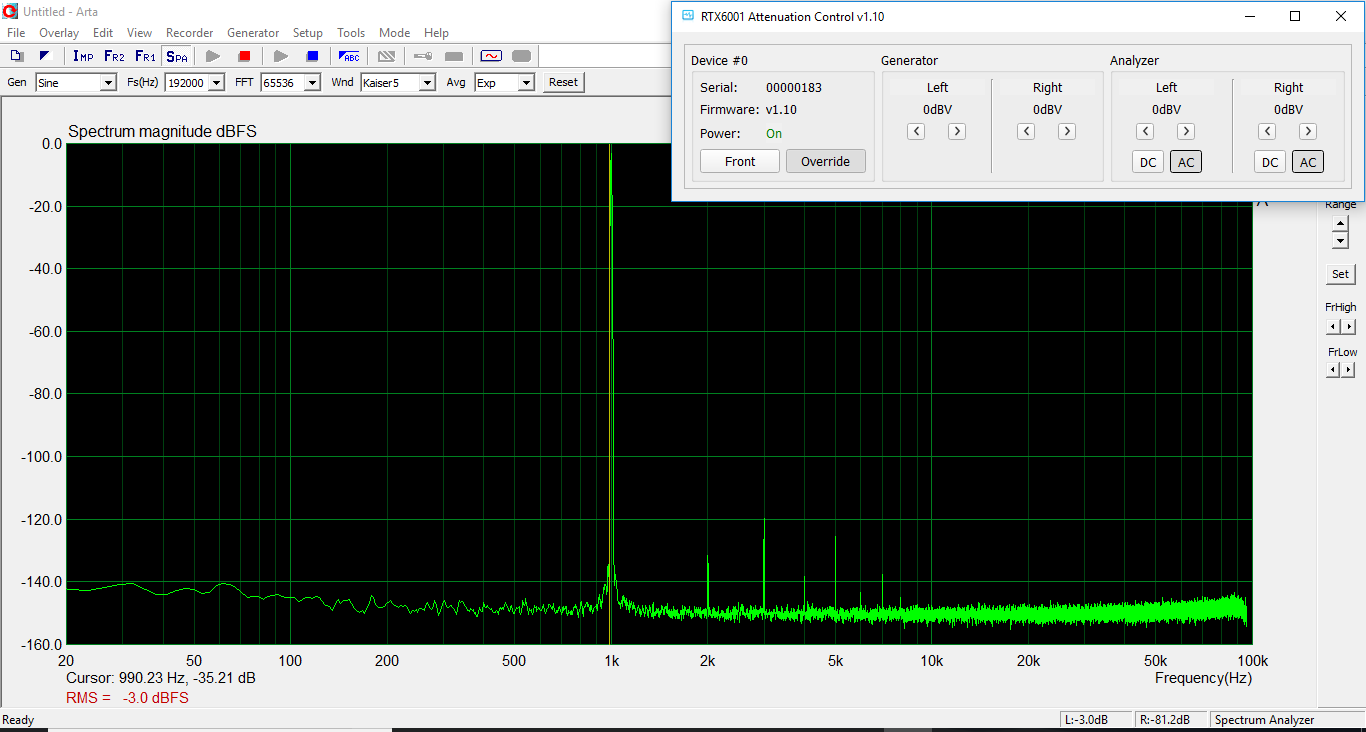Screen dimensions: 1366x732
Task: Click the blue square stop button
Action: [x=312, y=56]
